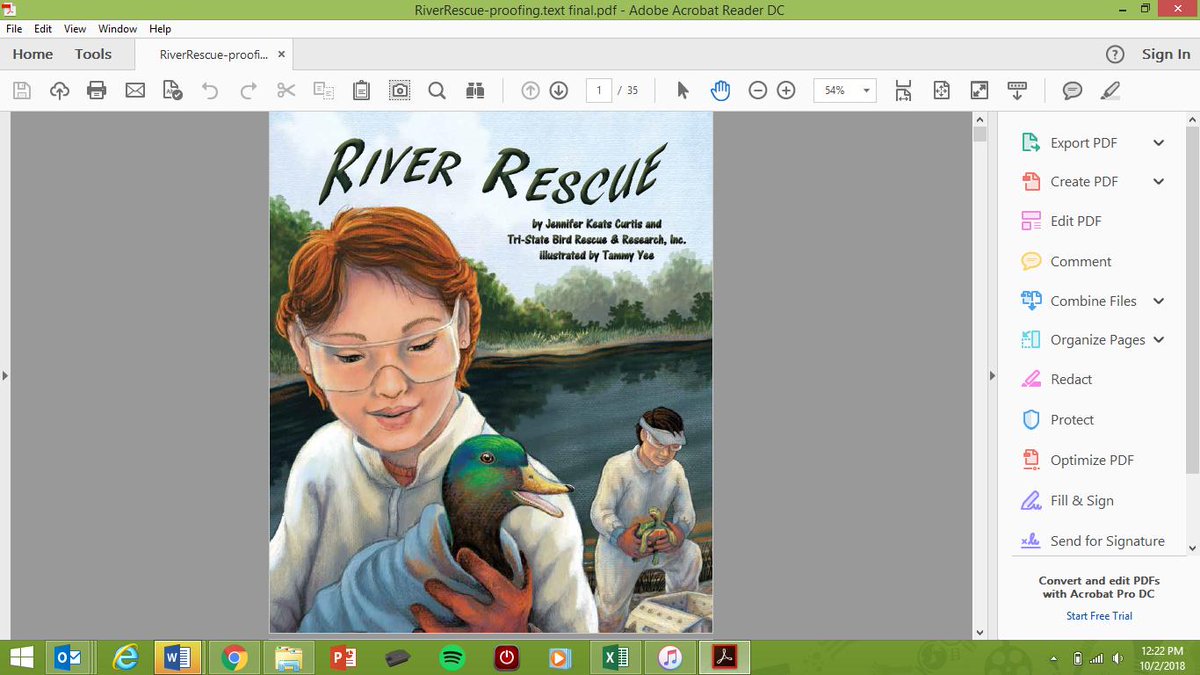Click the River Rescue cover page

pyautogui.click(x=491, y=372)
